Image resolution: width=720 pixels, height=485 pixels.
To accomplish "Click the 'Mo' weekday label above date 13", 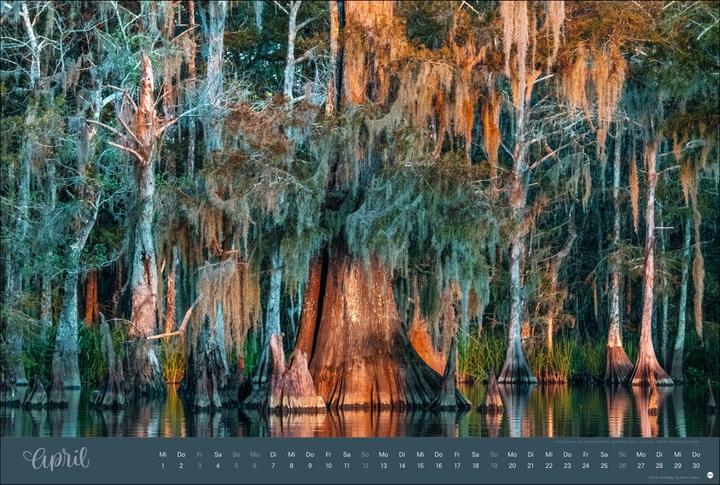I will (383, 453).
